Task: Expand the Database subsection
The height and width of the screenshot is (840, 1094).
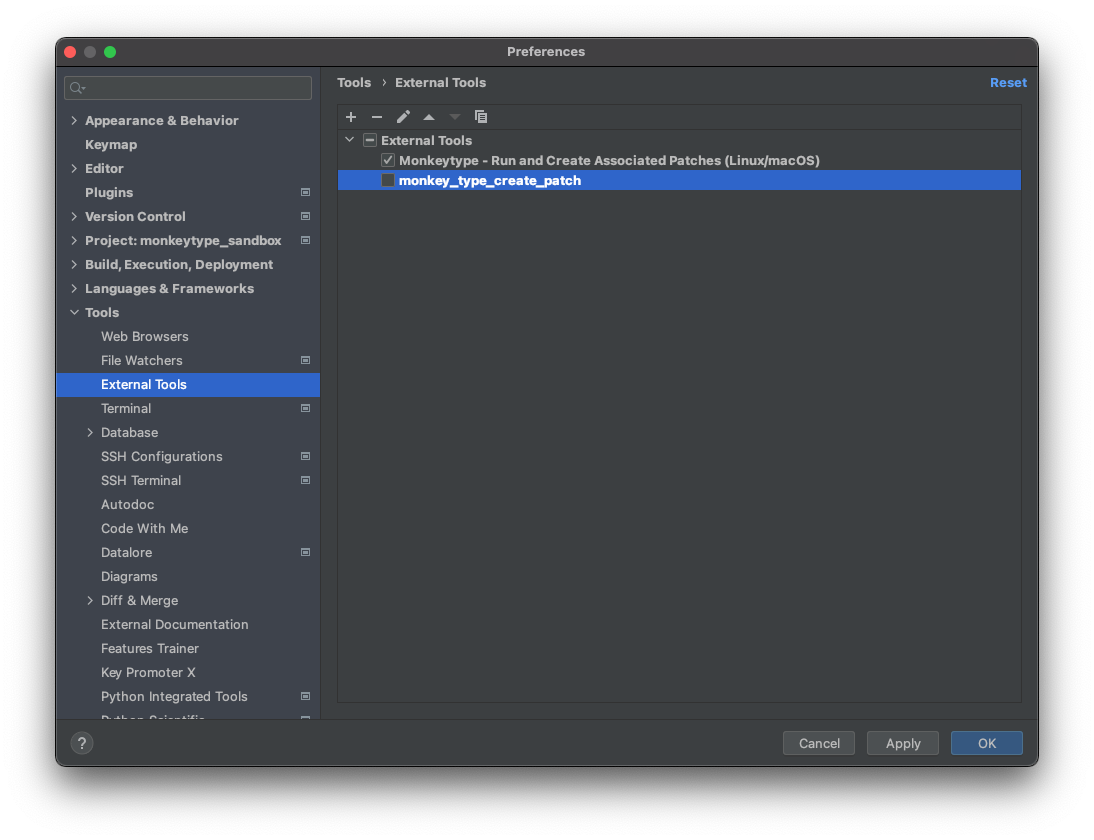Action: [90, 433]
